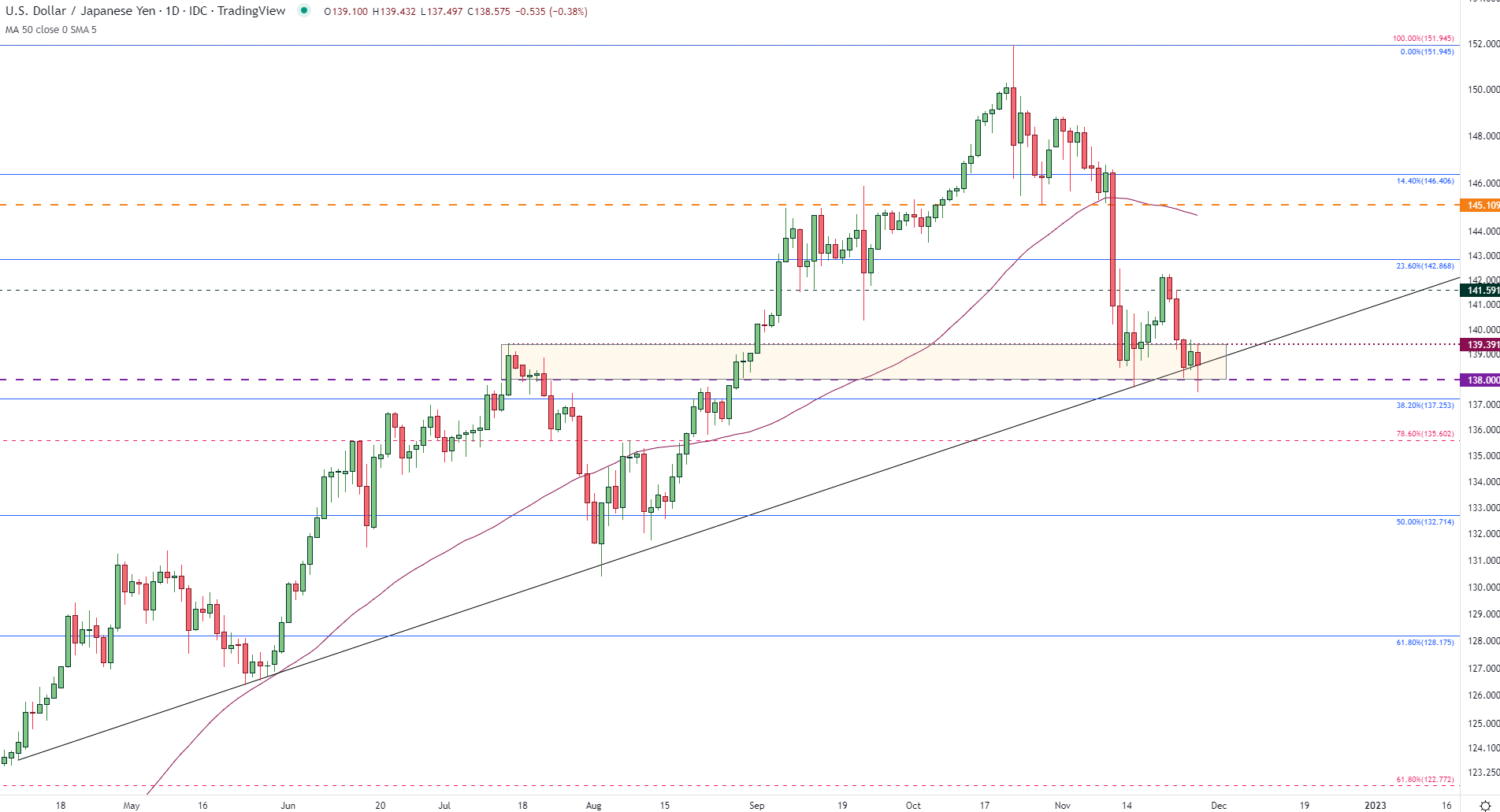1500x812 pixels.
Task: Click the low value L137.497
Action: (441, 12)
